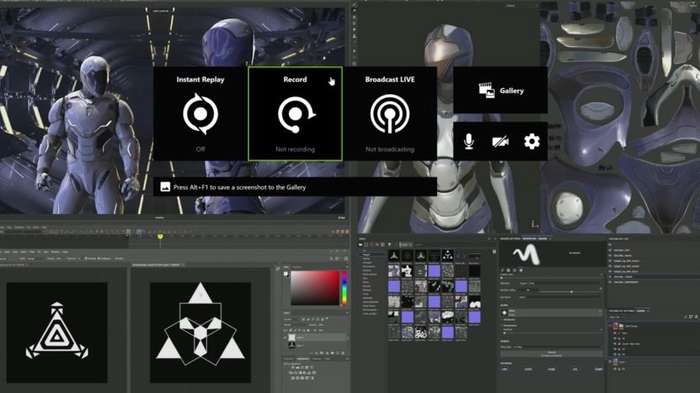
Task: Adjust the brush slider handle in Properties
Action: (x=571, y=292)
